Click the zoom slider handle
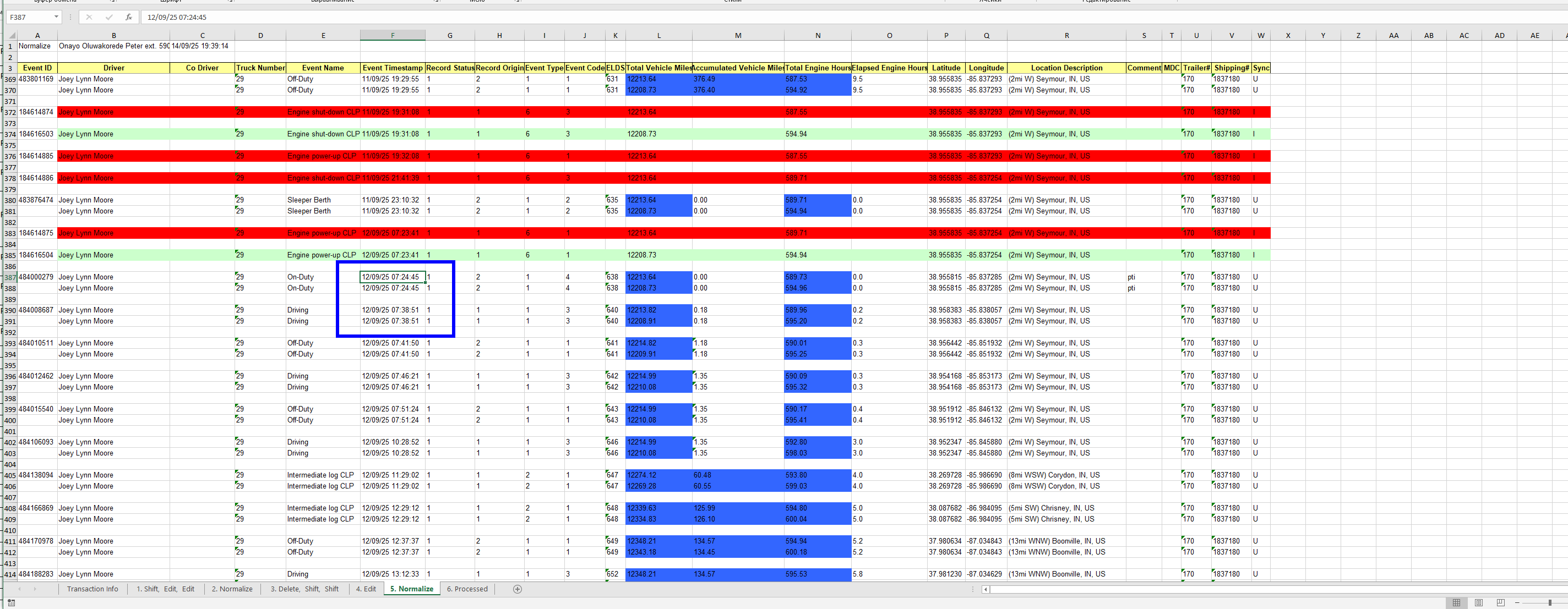 click(x=1550, y=602)
